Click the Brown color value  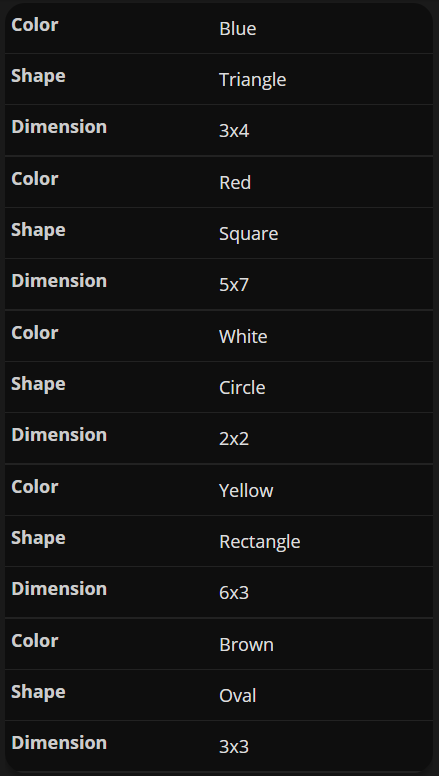coord(246,644)
